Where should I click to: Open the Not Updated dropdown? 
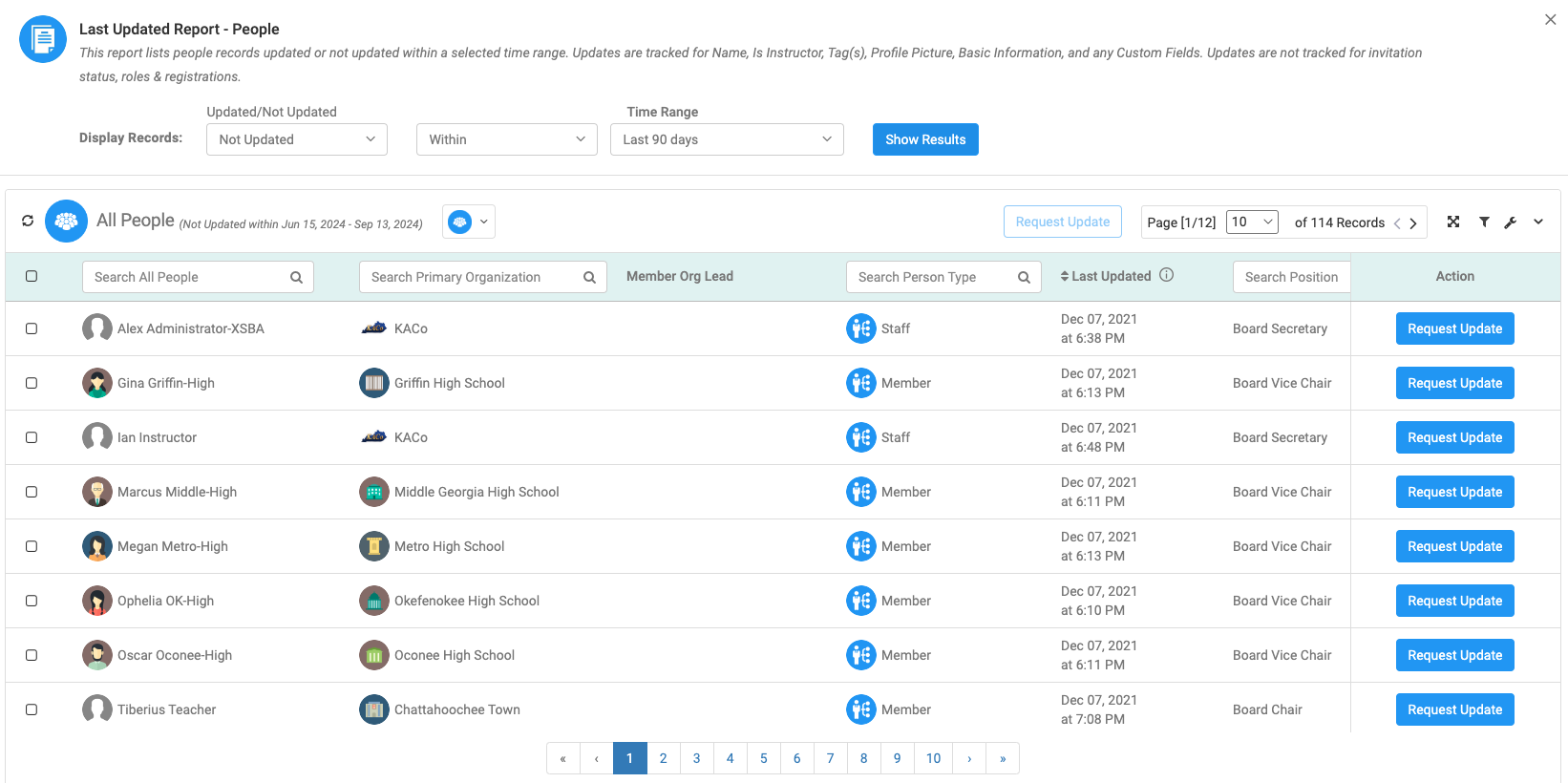tap(297, 139)
